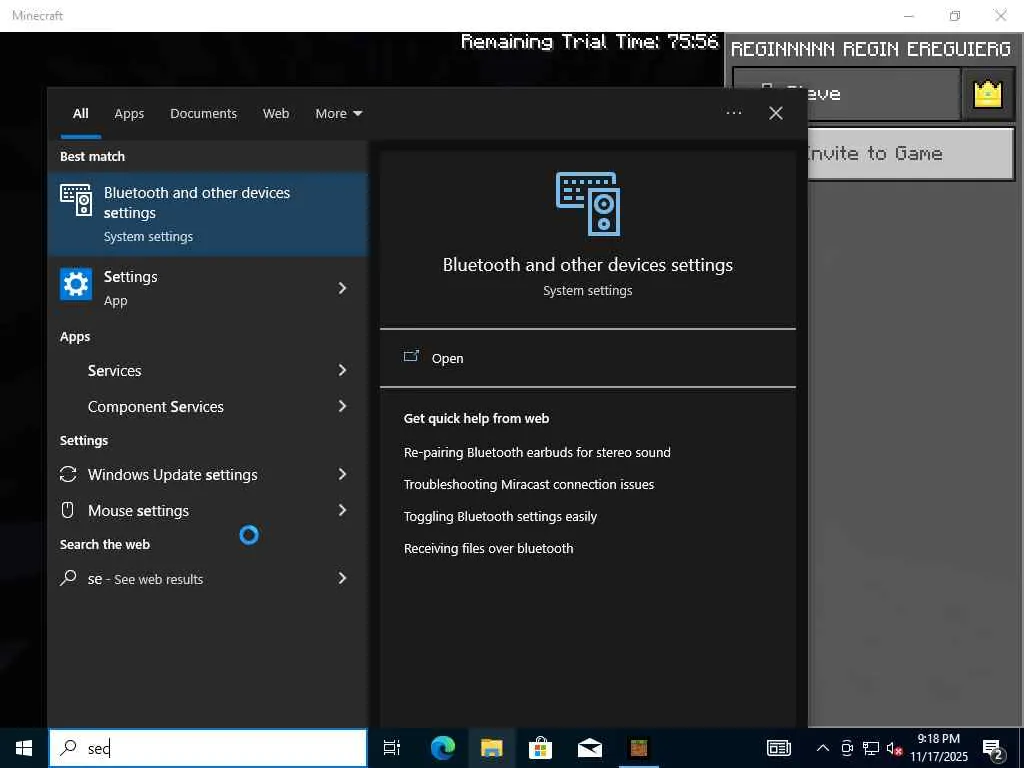This screenshot has width=1024, height=768.
Task: Click the large Bluetooth devices preview icon
Action: (x=588, y=204)
